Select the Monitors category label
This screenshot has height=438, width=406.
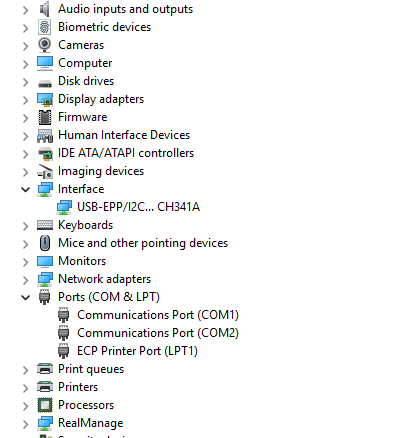pos(82,261)
